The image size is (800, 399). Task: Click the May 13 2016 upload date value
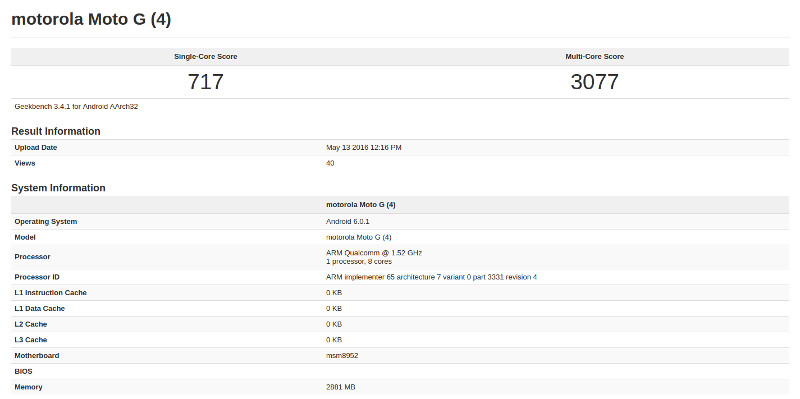point(364,147)
